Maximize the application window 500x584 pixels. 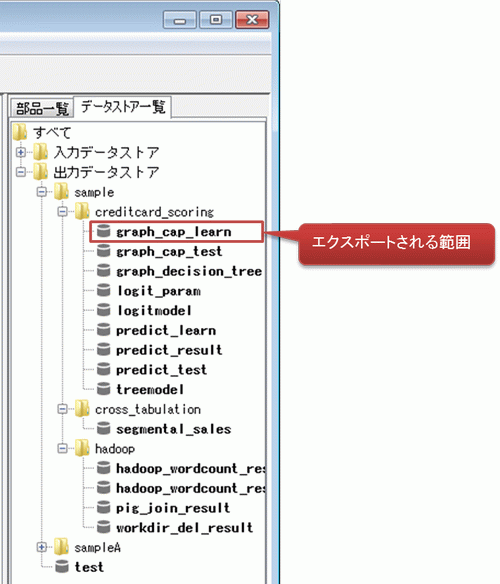tap(216, 19)
